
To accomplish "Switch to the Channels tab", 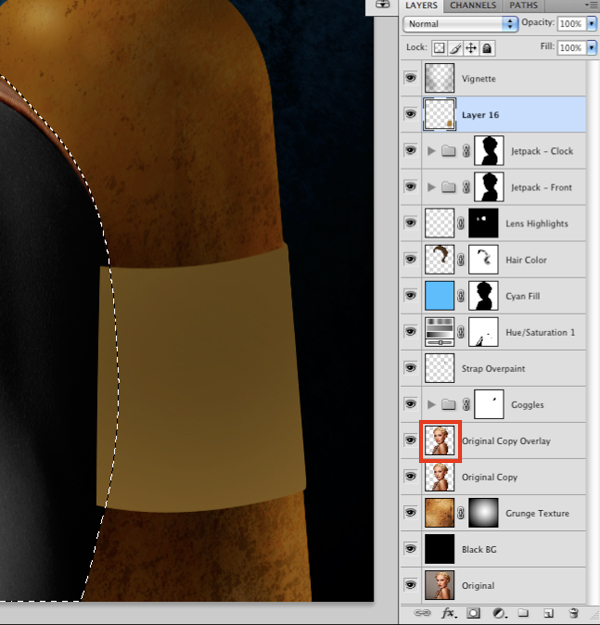I will click(x=473, y=5).
